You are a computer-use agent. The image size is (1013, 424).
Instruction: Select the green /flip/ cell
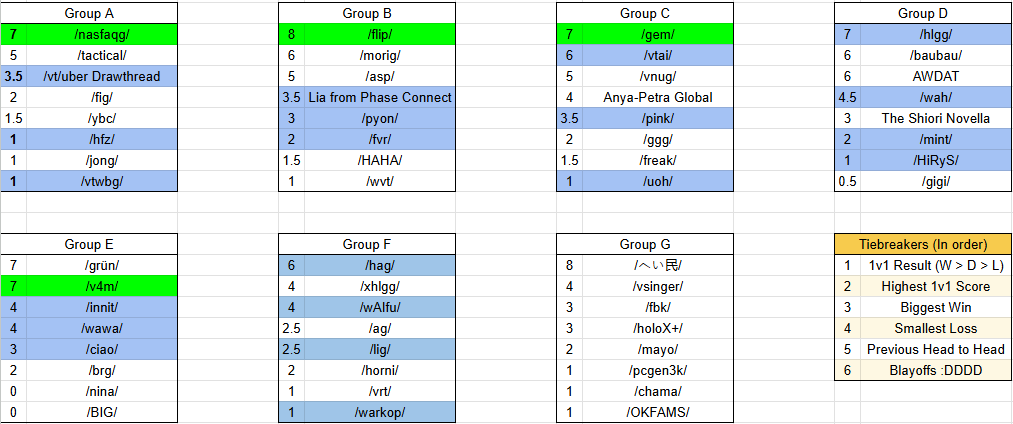tap(380, 34)
